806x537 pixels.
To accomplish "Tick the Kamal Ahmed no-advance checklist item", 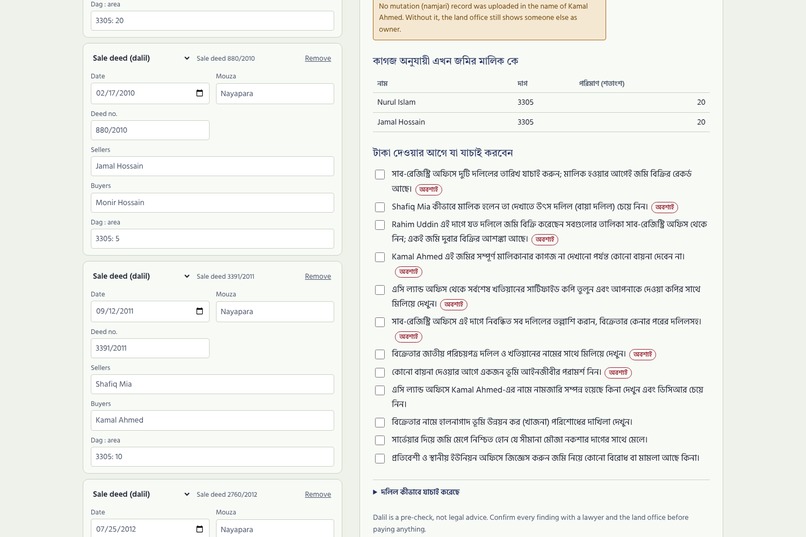I will tap(380, 257).
